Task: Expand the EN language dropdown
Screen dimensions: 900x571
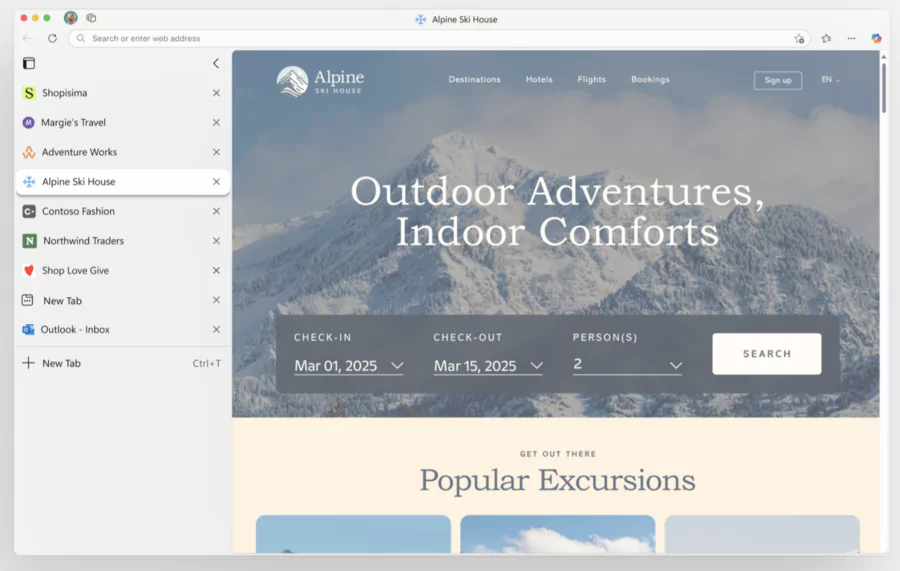Action: pyautogui.click(x=830, y=80)
